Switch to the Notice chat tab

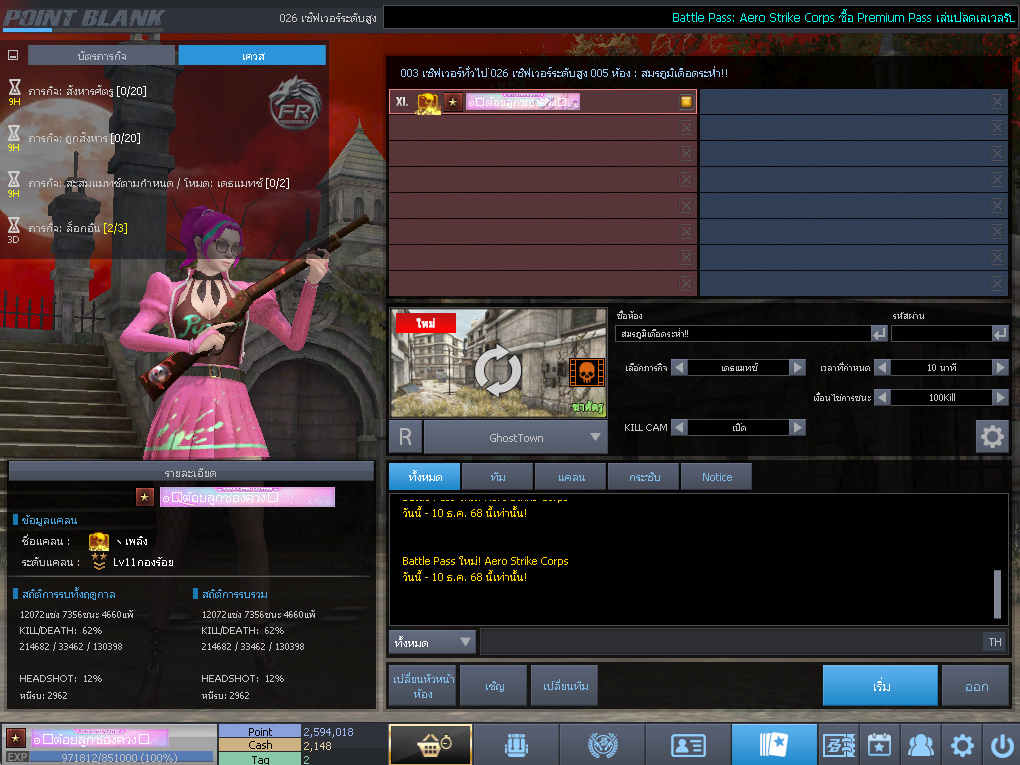[x=716, y=477]
